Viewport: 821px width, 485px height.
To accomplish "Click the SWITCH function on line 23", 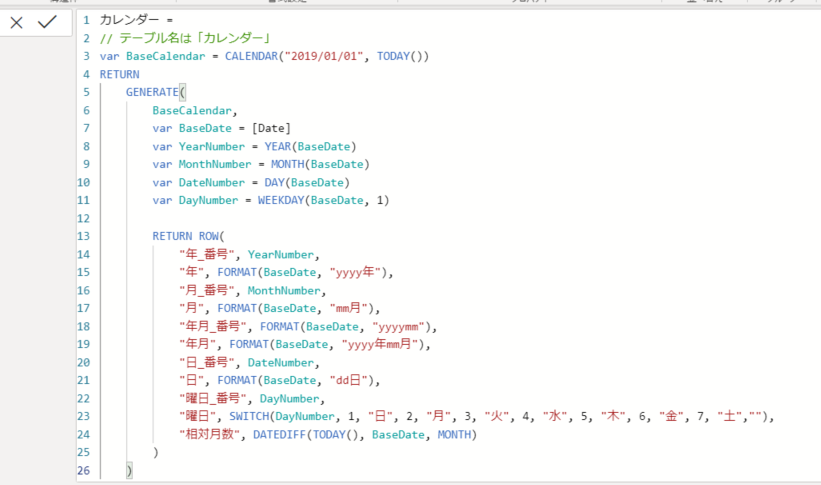I will 249,417.
